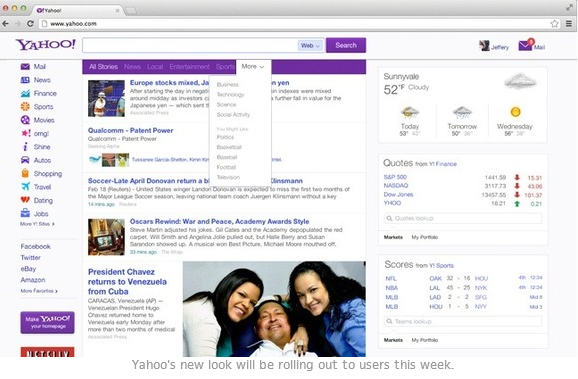Click the Quotes lookup input field
The height and width of the screenshot is (379, 578).
click(463, 218)
